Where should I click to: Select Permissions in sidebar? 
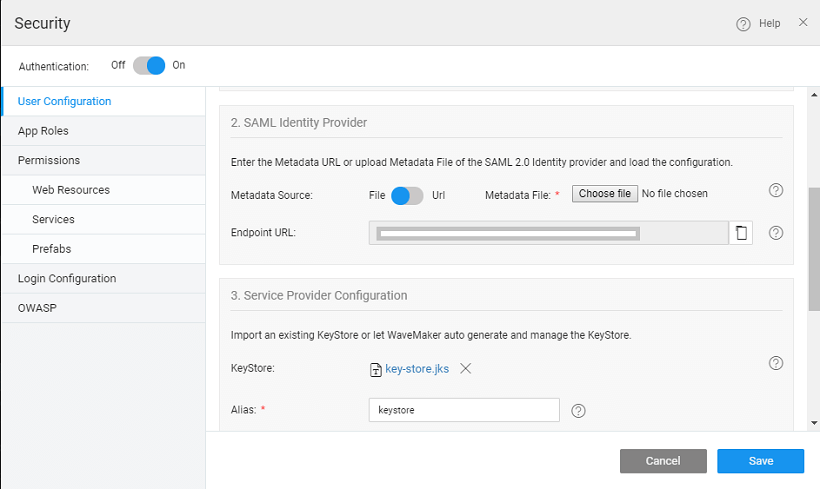click(x=49, y=160)
